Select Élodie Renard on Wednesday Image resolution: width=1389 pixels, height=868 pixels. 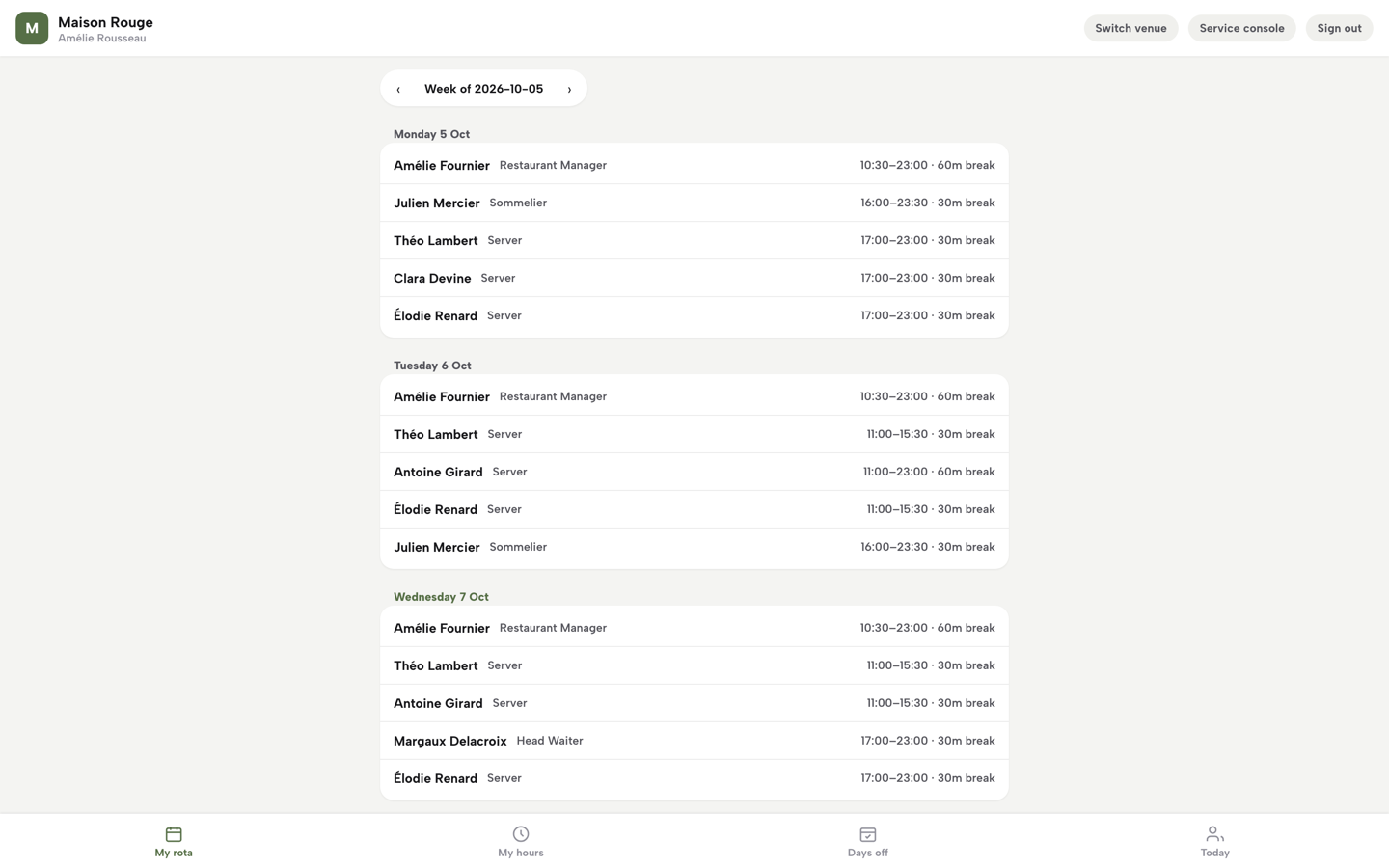point(694,778)
